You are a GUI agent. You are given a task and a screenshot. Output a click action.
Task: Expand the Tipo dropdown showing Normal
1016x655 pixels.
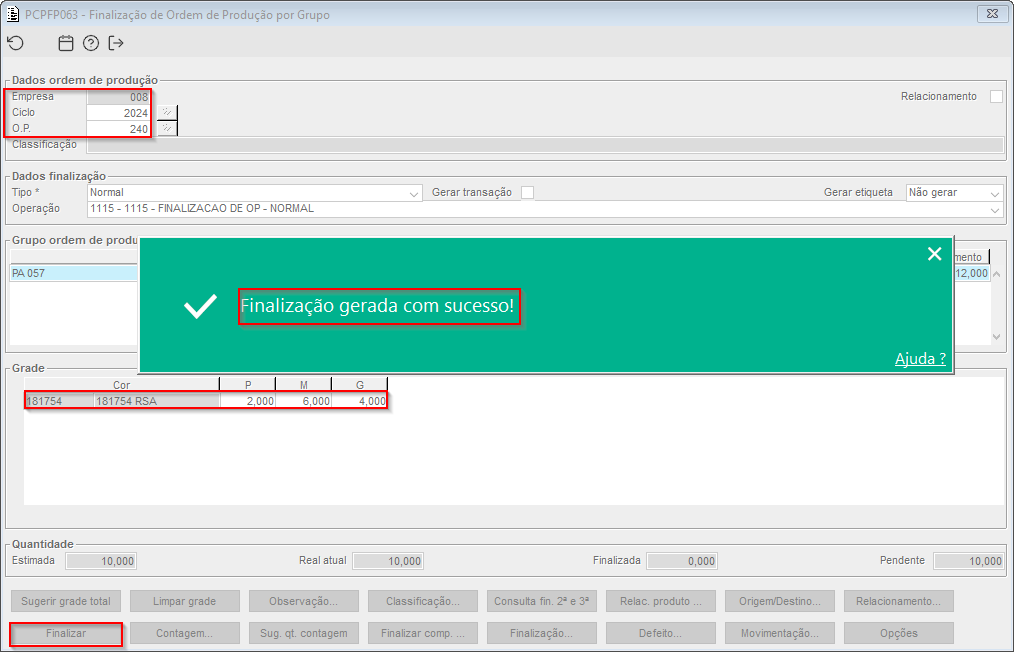point(413,193)
